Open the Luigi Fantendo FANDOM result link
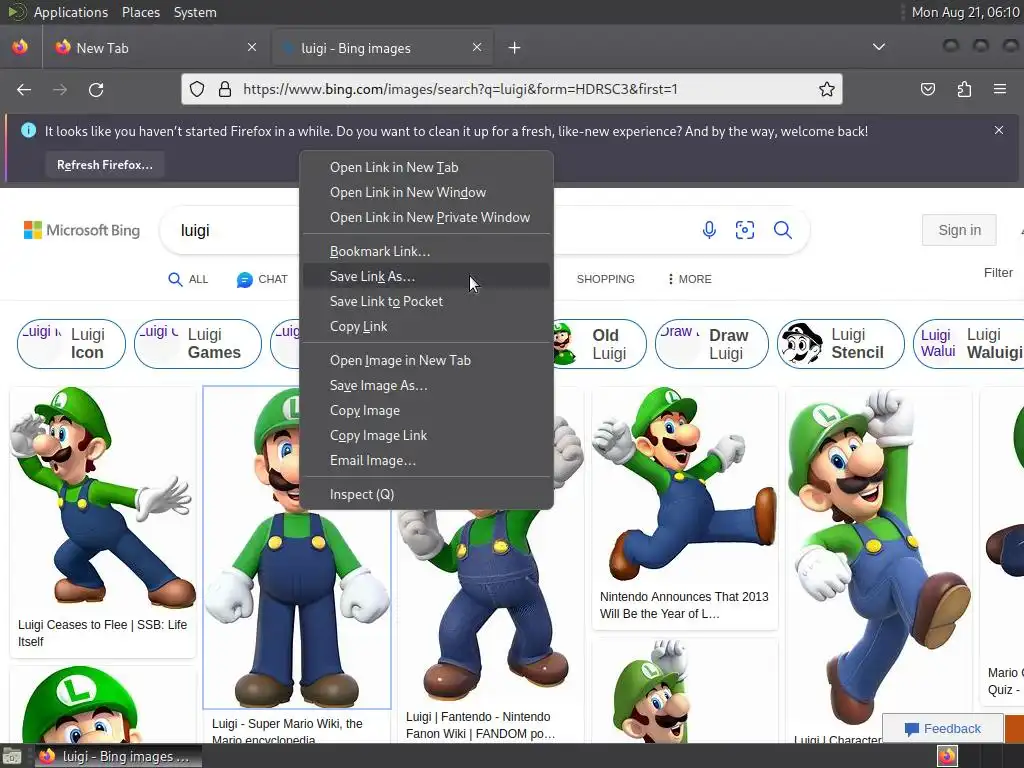The image size is (1024, 768). click(481, 725)
